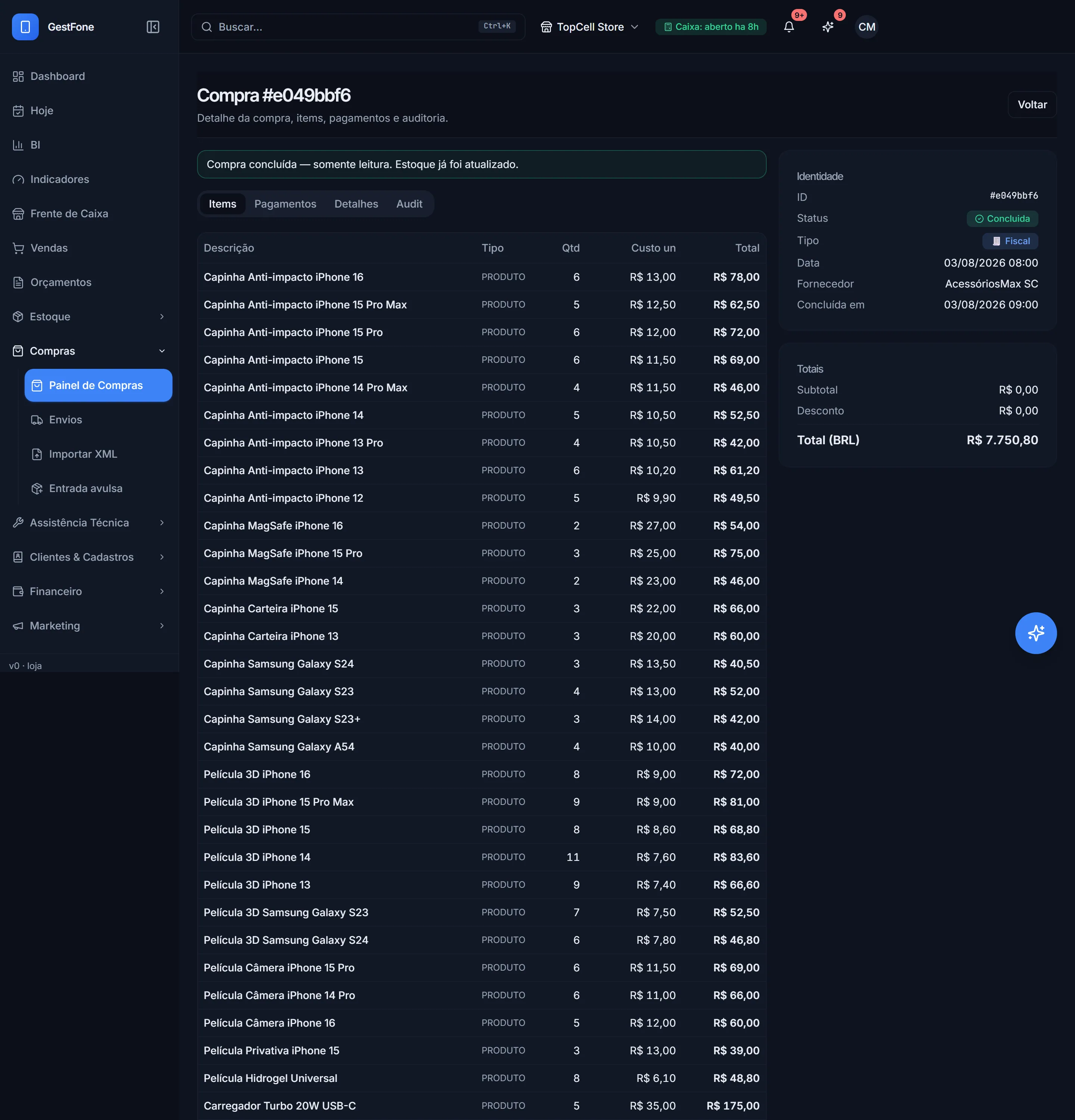Viewport: 1075px width, 1120px height.
Task: Click the Frente de Caixa store icon
Action: (18, 214)
